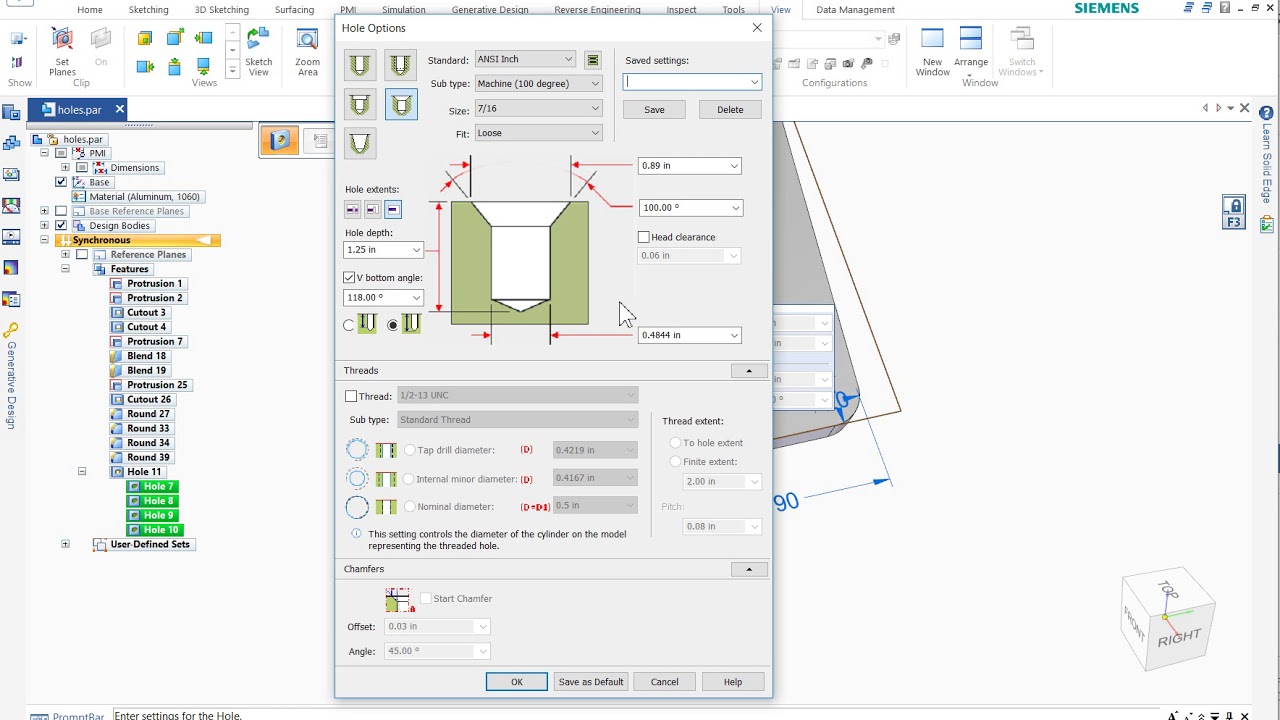The width and height of the screenshot is (1280, 720).
Task: Open the Saved settings dropdown
Action: click(754, 82)
